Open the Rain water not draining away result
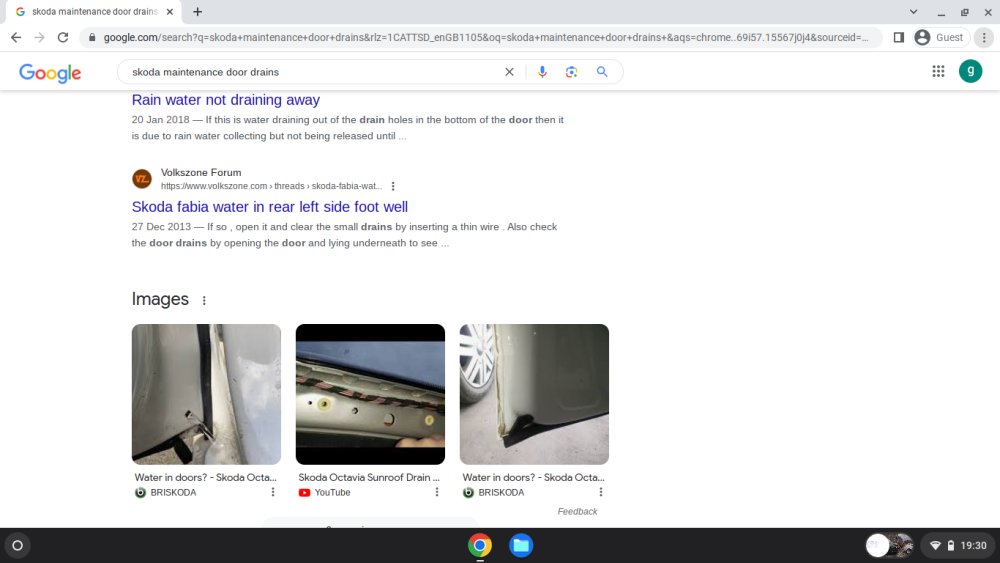 pyautogui.click(x=226, y=99)
